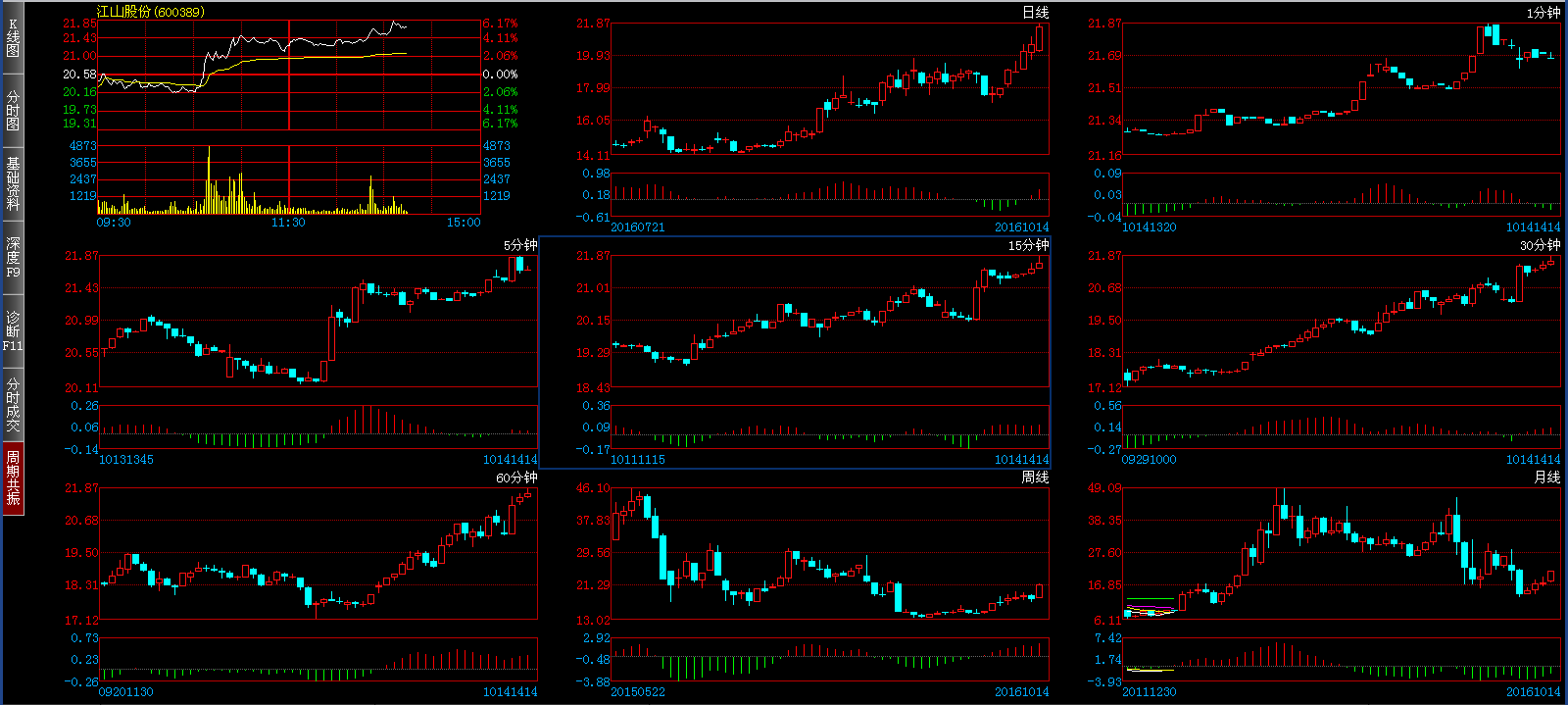1568x705 pixels.
Task: Open the 基础资料 sidebar tab
Action: coord(13,183)
